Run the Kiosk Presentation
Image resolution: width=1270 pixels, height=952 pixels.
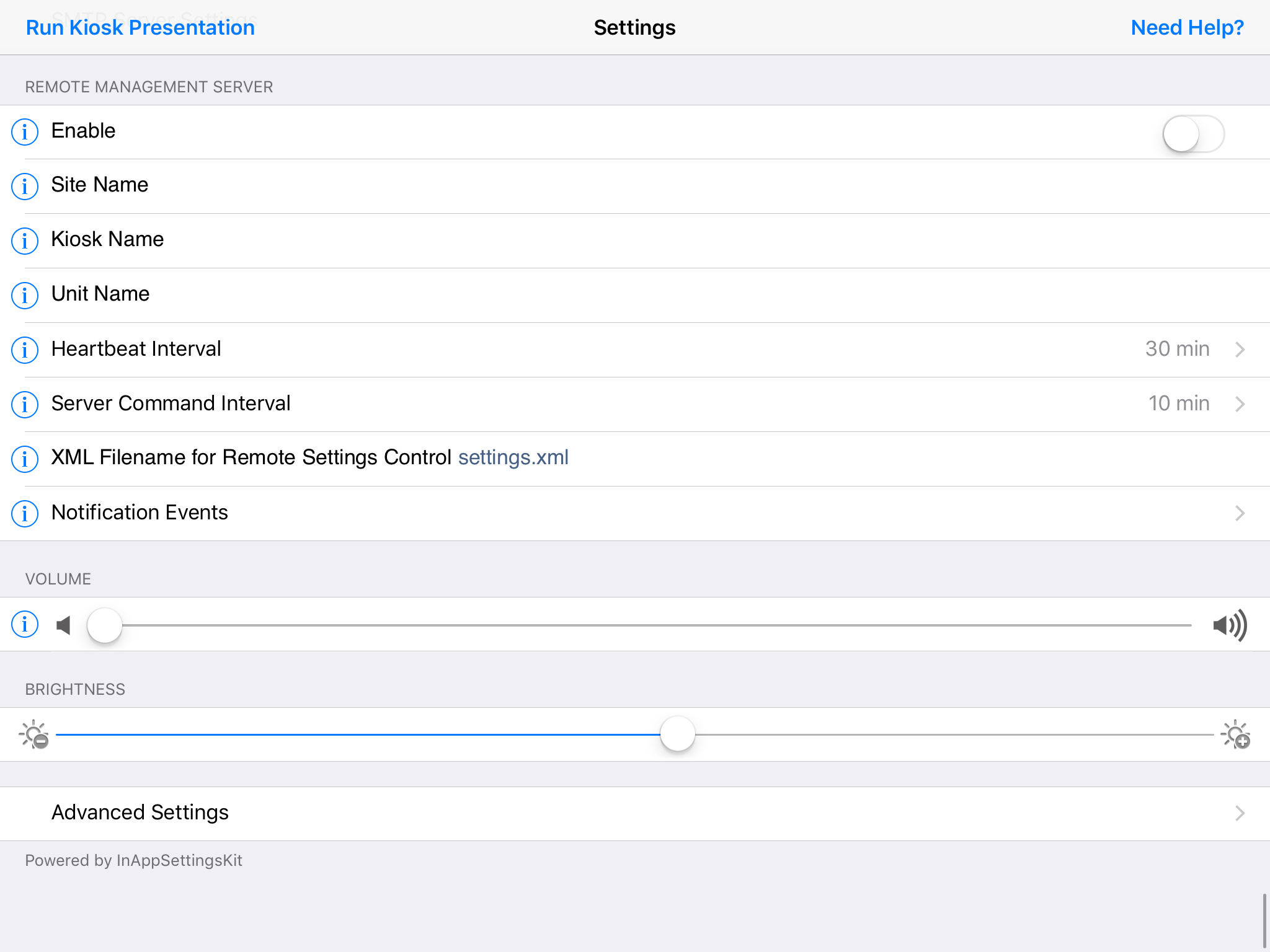[140, 27]
